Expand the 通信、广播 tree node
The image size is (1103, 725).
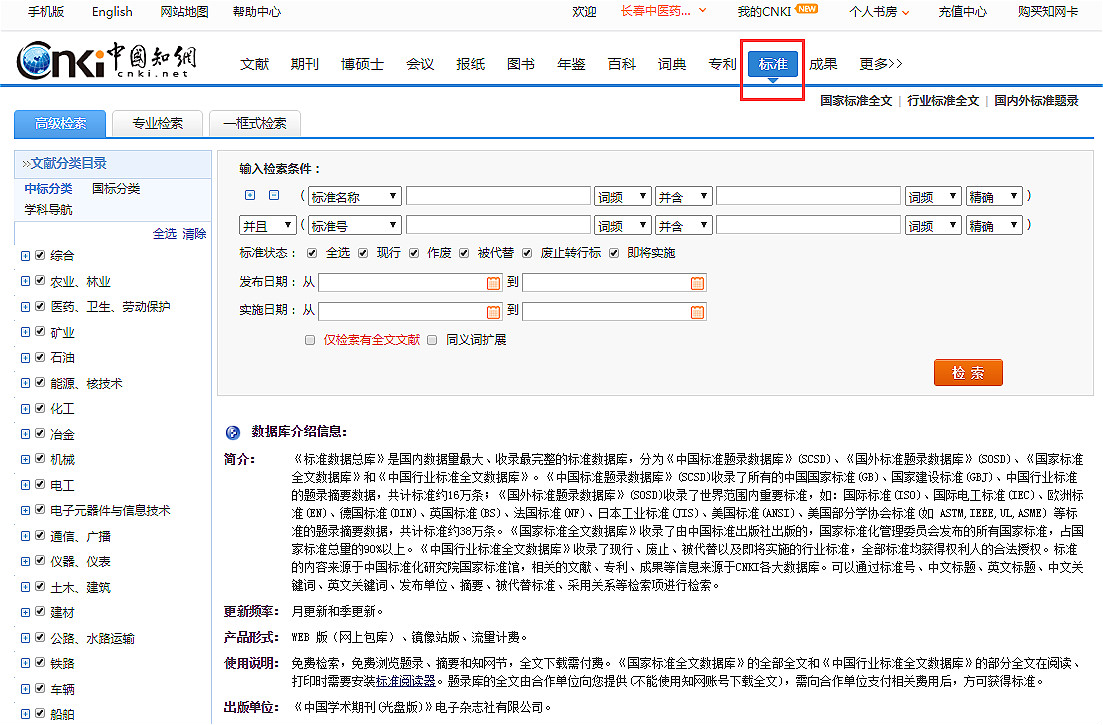click(x=25, y=536)
